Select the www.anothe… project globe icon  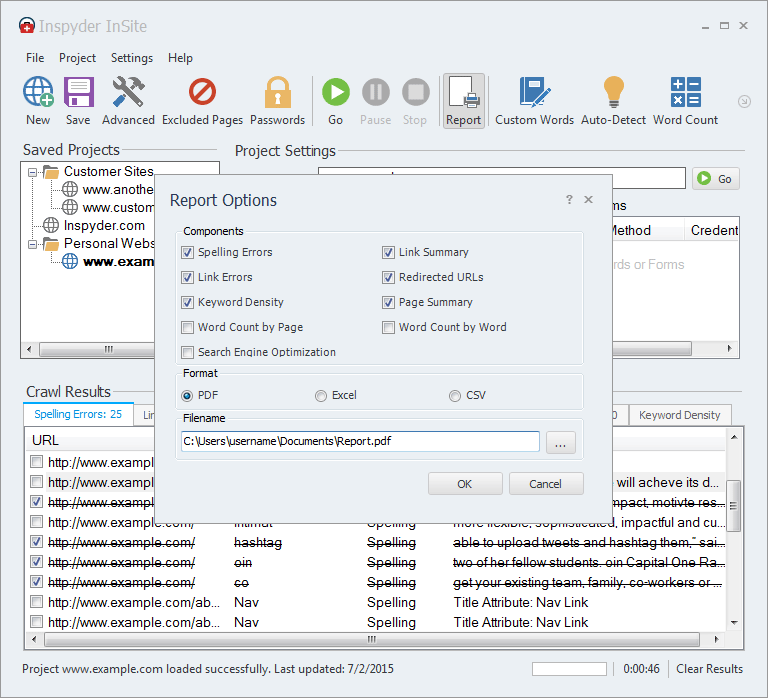(x=70, y=189)
